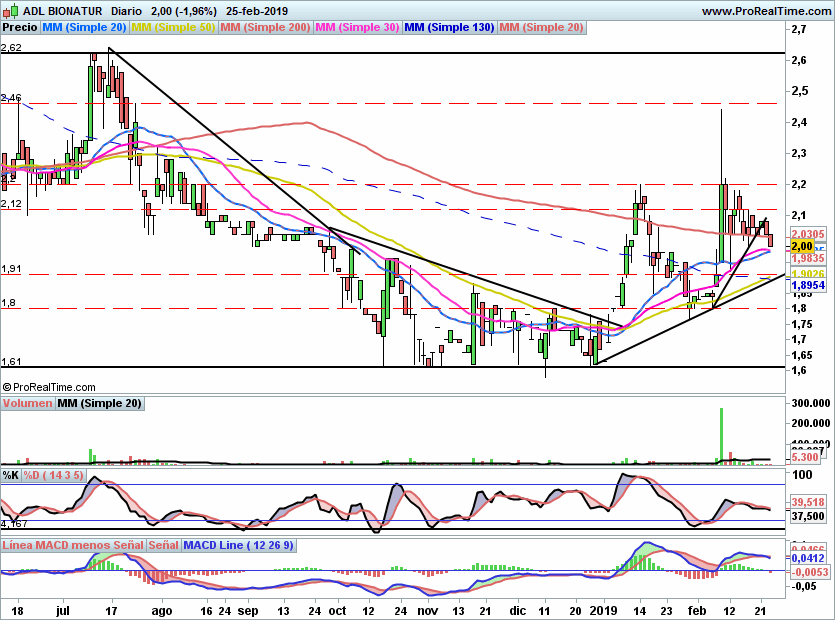Click the ago label on the time axis
The image size is (835, 620).
tap(162, 610)
